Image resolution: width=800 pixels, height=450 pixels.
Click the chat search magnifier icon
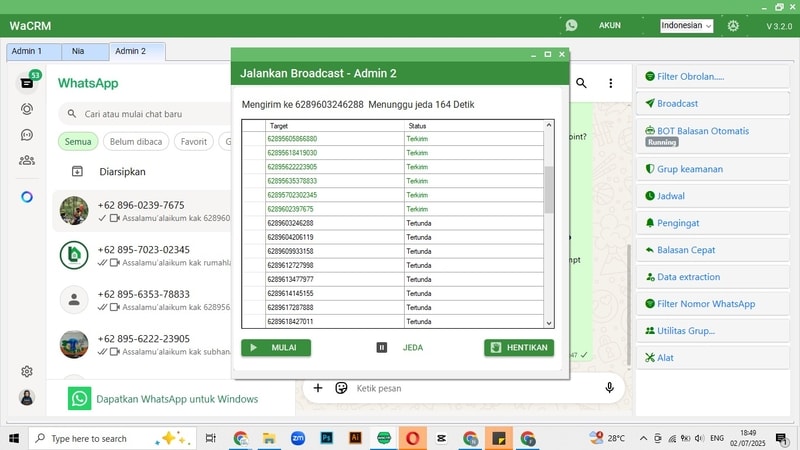(581, 83)
